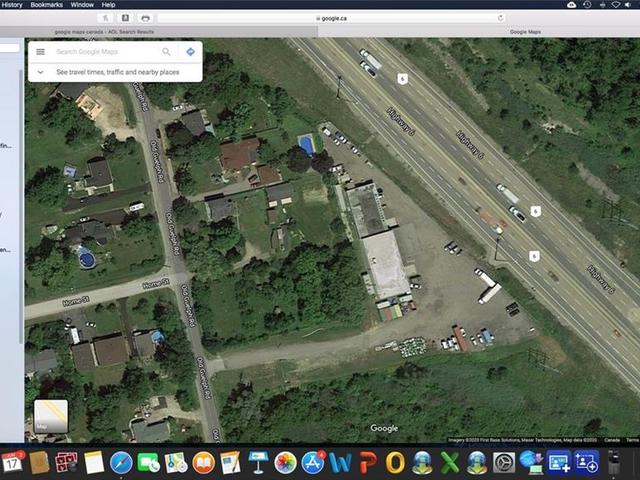Image resolution: width=640 pixels, height=480 pixels.
Task: Reload the page with the refresh icon
Action: click(500, 18)
